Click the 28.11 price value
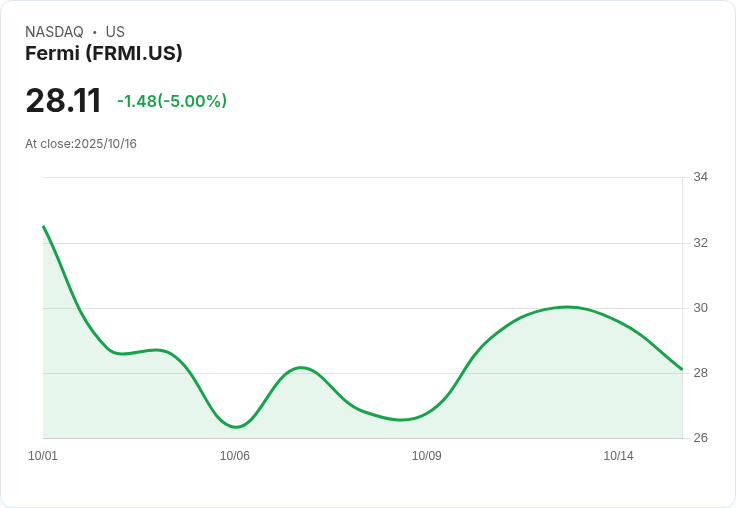Viewport: 736px width, 508px height. click(x=63, y=101)
